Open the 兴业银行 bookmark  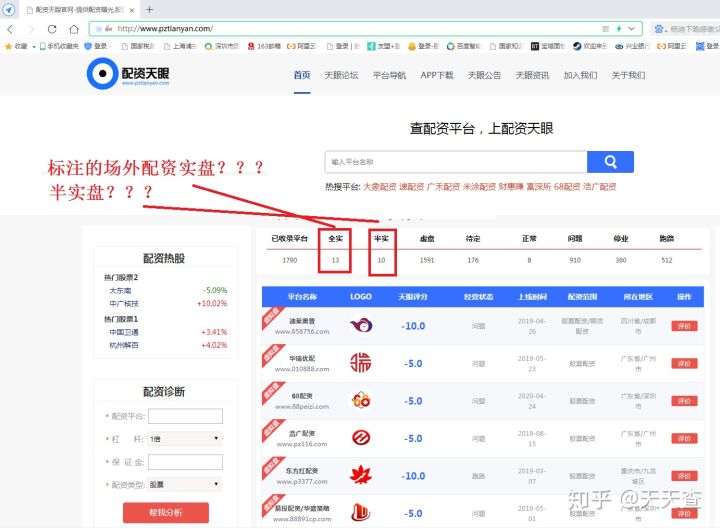(x=632, y=46)
